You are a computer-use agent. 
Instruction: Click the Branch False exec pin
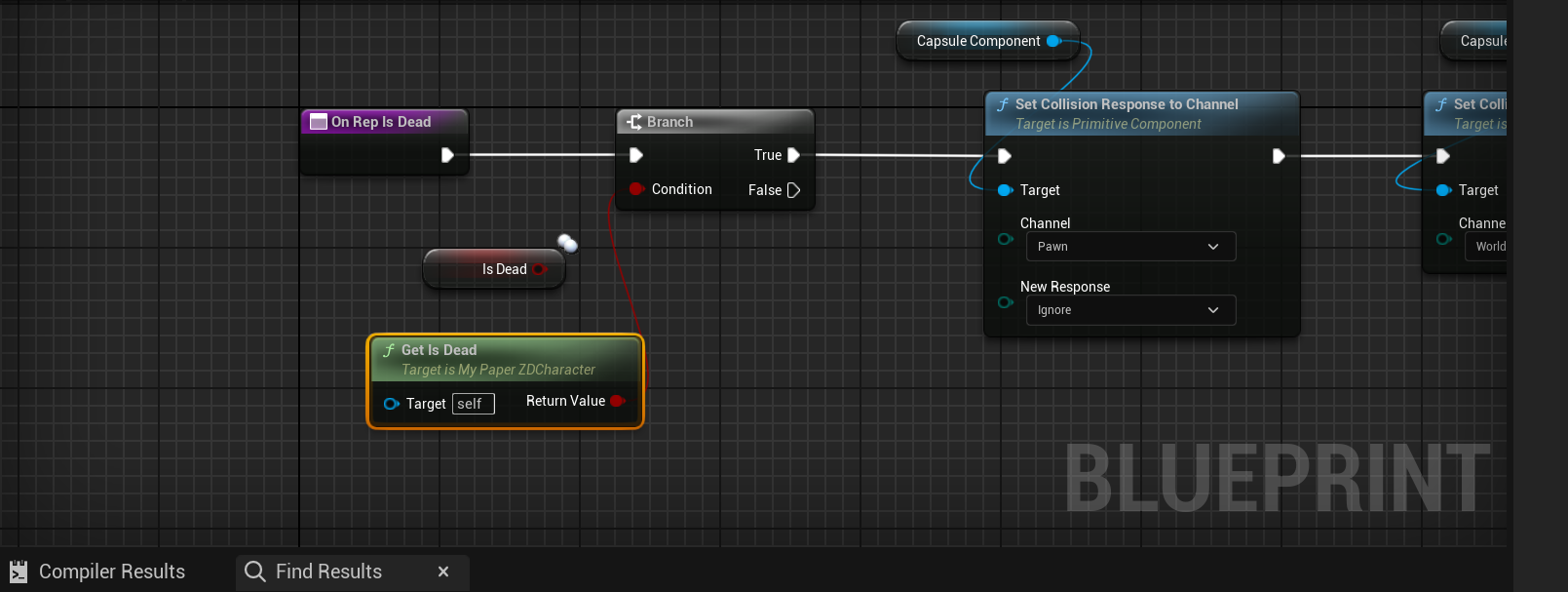pyautogui.click(x=793, y=190)
